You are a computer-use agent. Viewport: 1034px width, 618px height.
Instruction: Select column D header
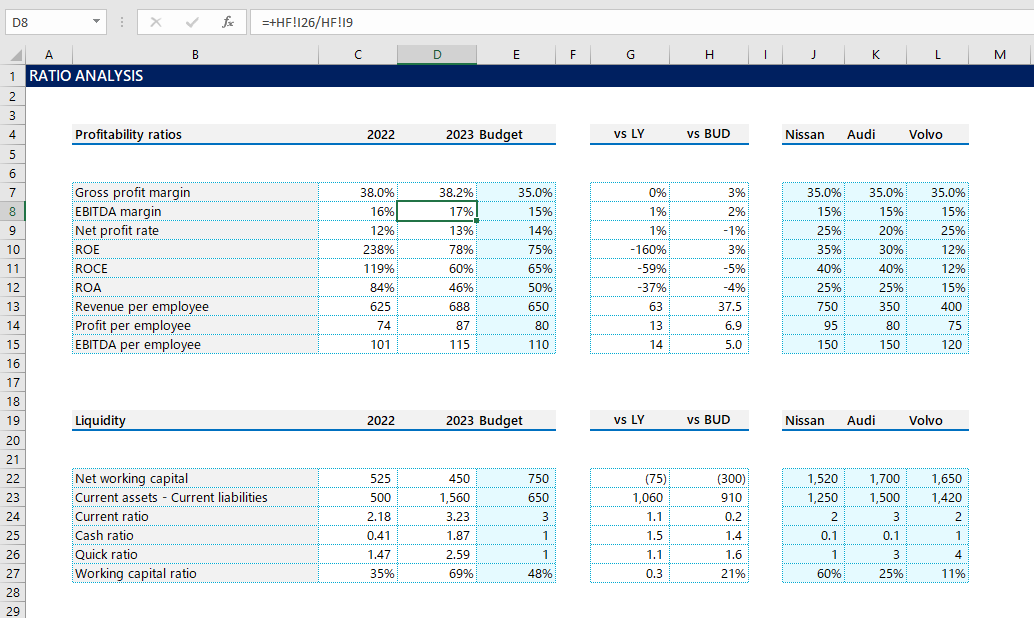click(437, 55)
